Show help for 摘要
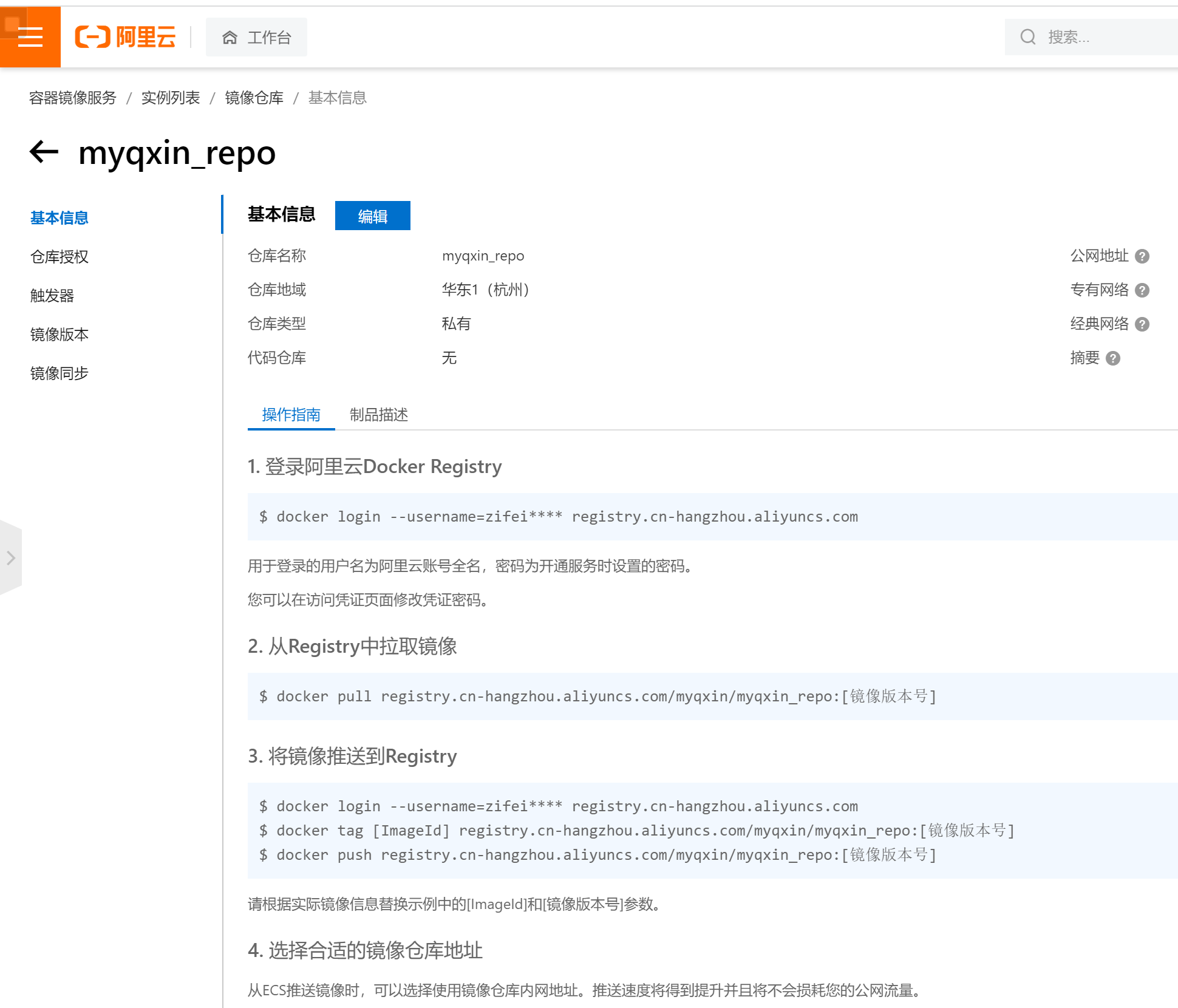 (x=1113, y=358)
